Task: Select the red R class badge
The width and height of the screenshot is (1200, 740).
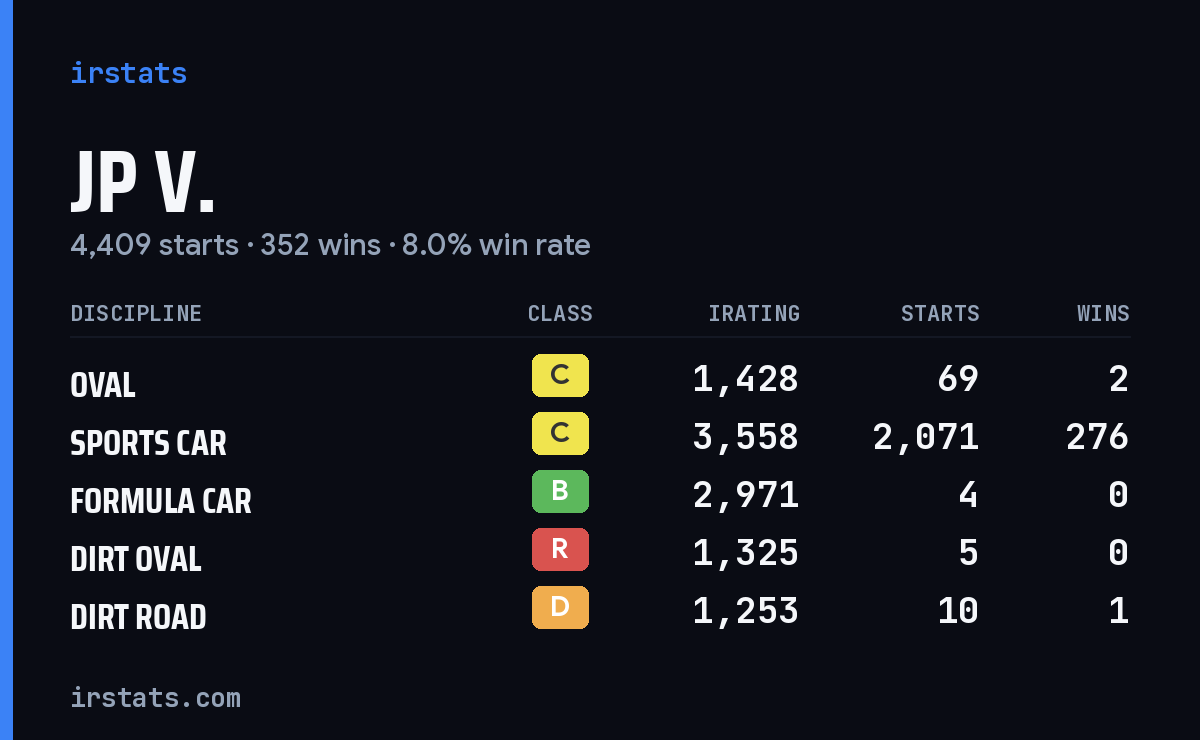Action: [x=560, y=550]
